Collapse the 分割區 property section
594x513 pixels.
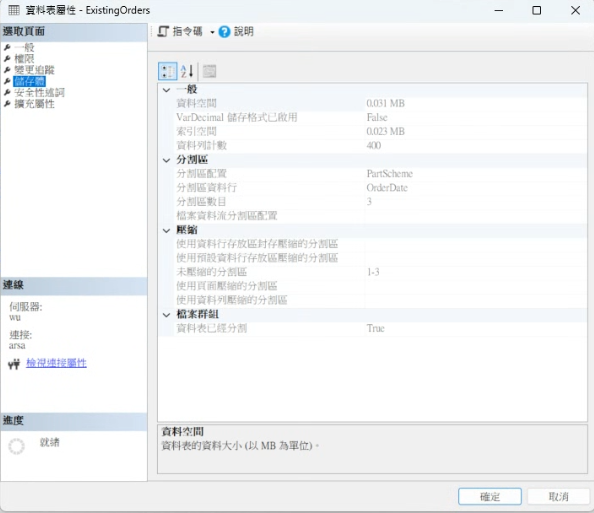pos(166,160)
